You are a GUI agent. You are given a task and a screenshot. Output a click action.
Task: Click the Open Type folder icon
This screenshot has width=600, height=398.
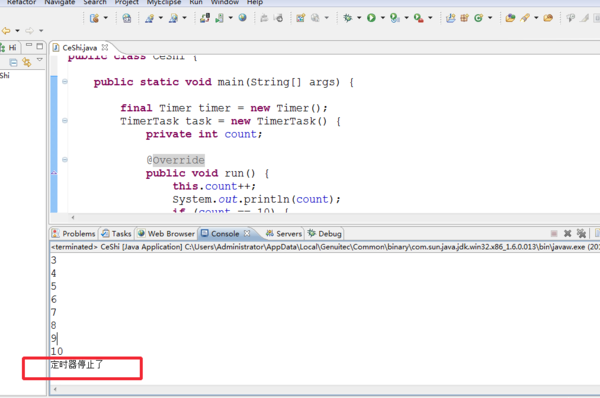pyautogui.click(x=510, y=18)
